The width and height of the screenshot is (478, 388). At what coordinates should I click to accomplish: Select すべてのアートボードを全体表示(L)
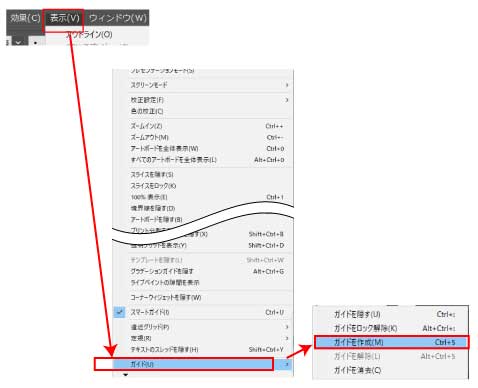tap(203, 160)
